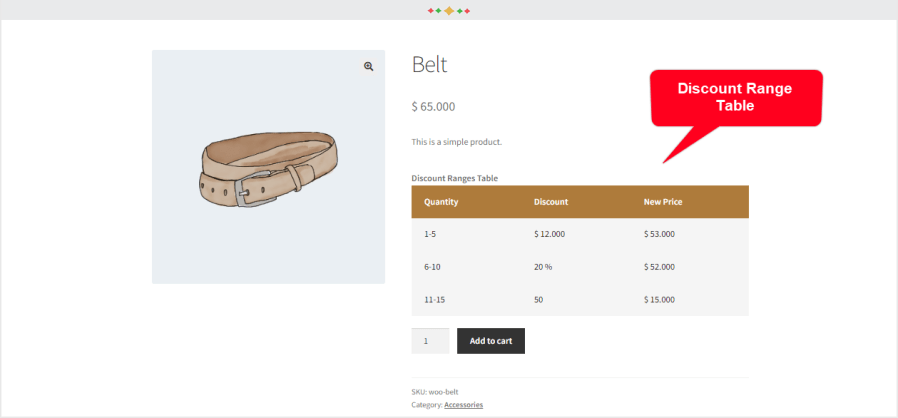Screen dimensions: 898x418
Task: Click the New Price column header
Action: [663, 202]
